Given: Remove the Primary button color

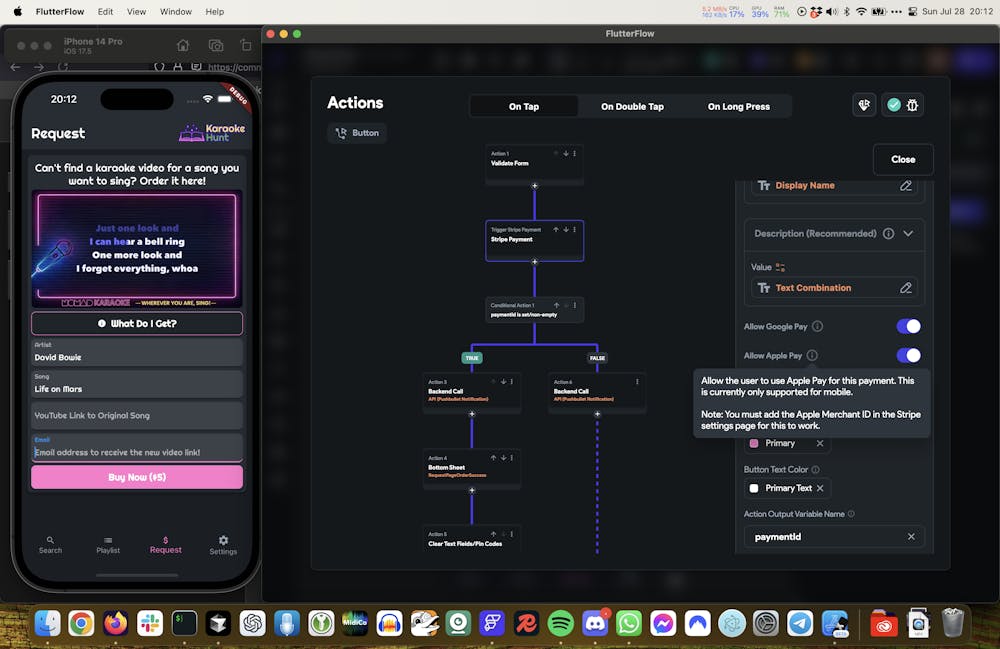Looking at the screenshot, I should [820, 443].
